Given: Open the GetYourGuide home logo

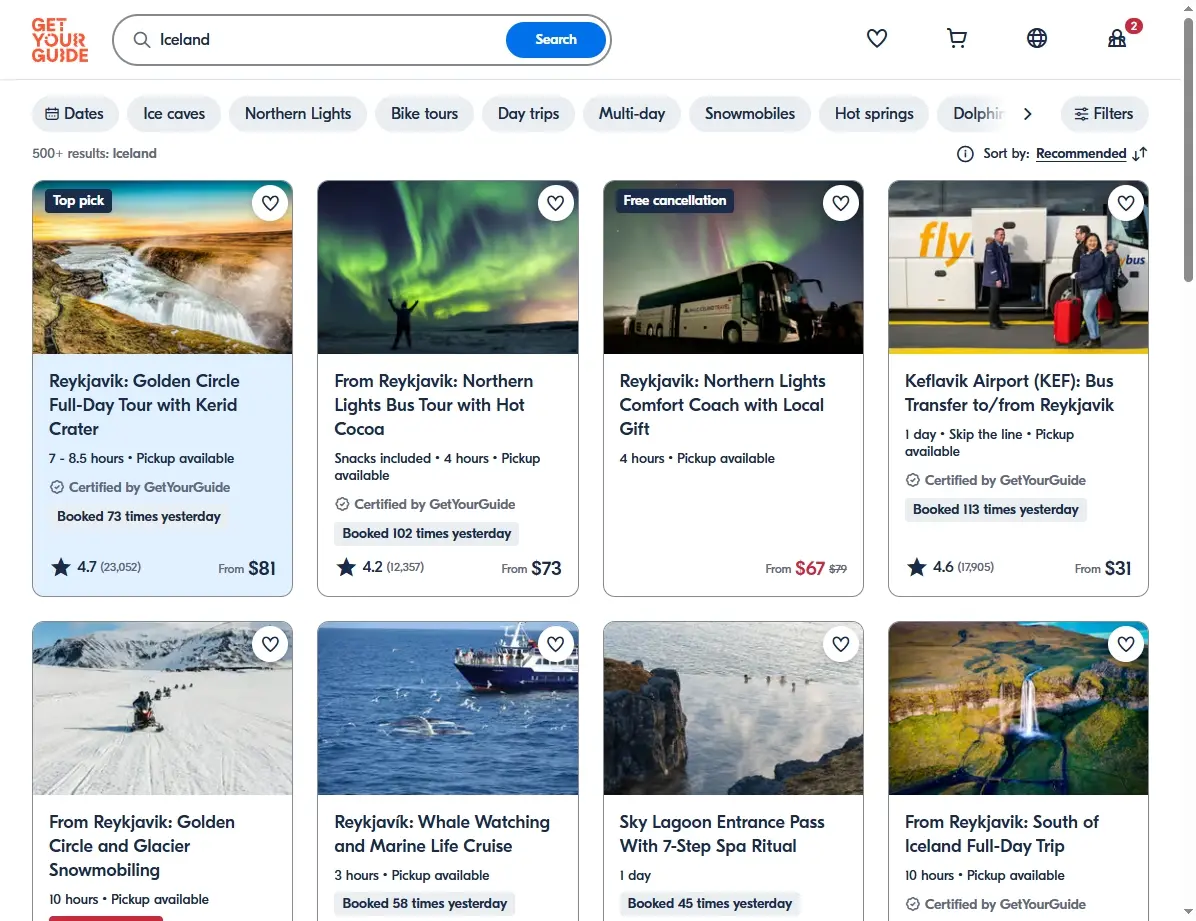Looking at the screenshot, I should tap(59, 40).
